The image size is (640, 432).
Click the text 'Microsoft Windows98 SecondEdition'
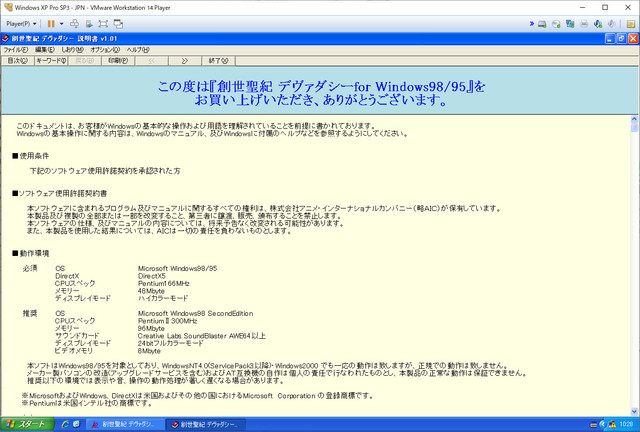point(196,314)
